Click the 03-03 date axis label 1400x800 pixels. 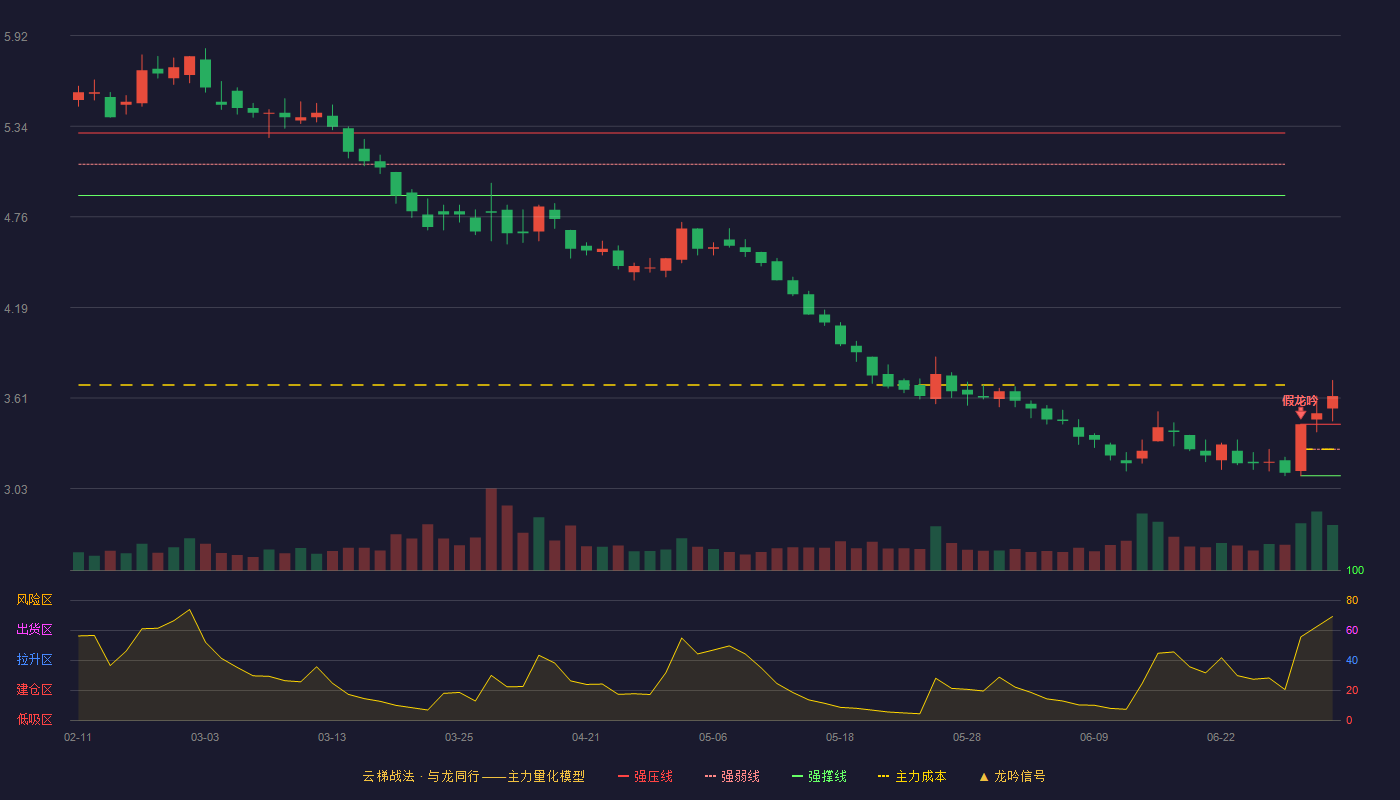point(205,737)
